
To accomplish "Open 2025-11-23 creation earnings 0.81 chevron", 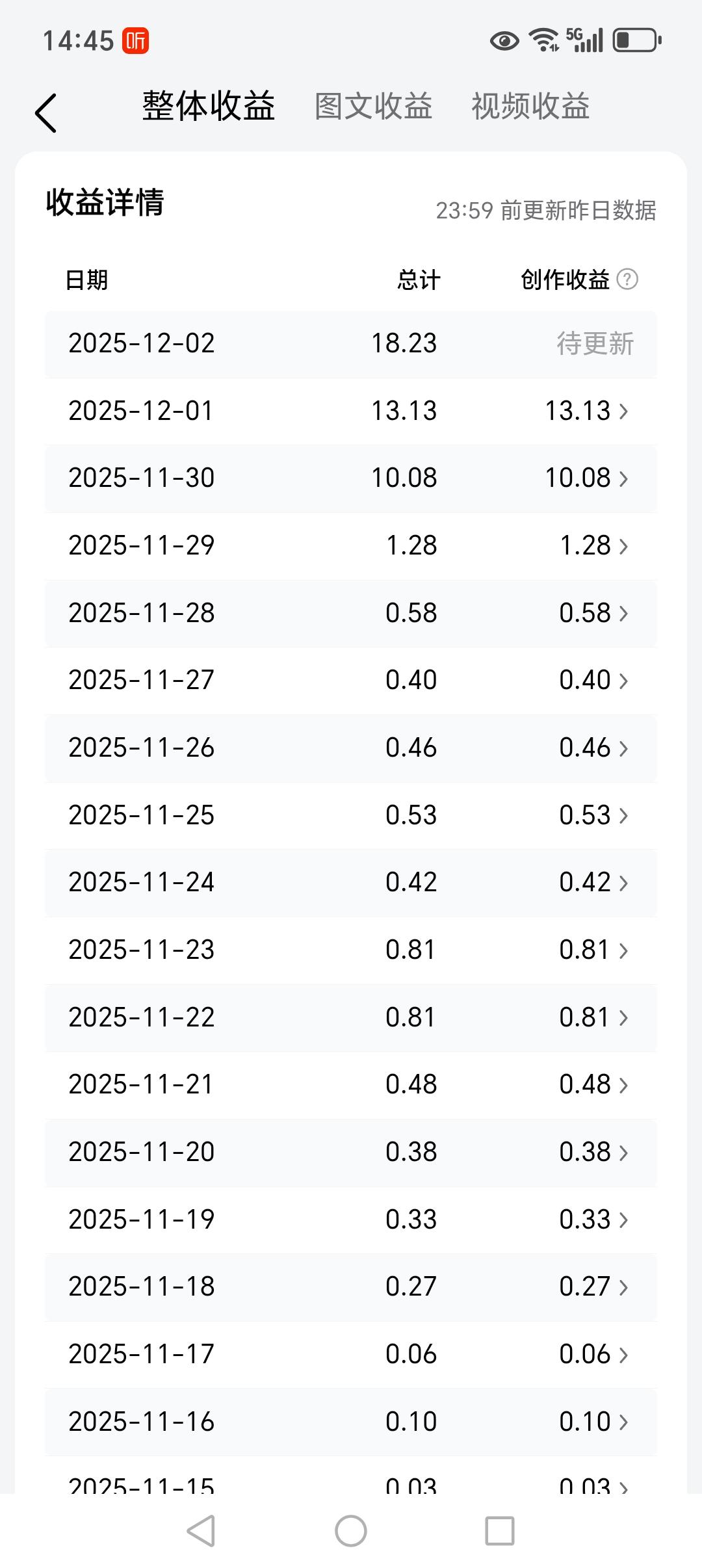I will (623, 950).
